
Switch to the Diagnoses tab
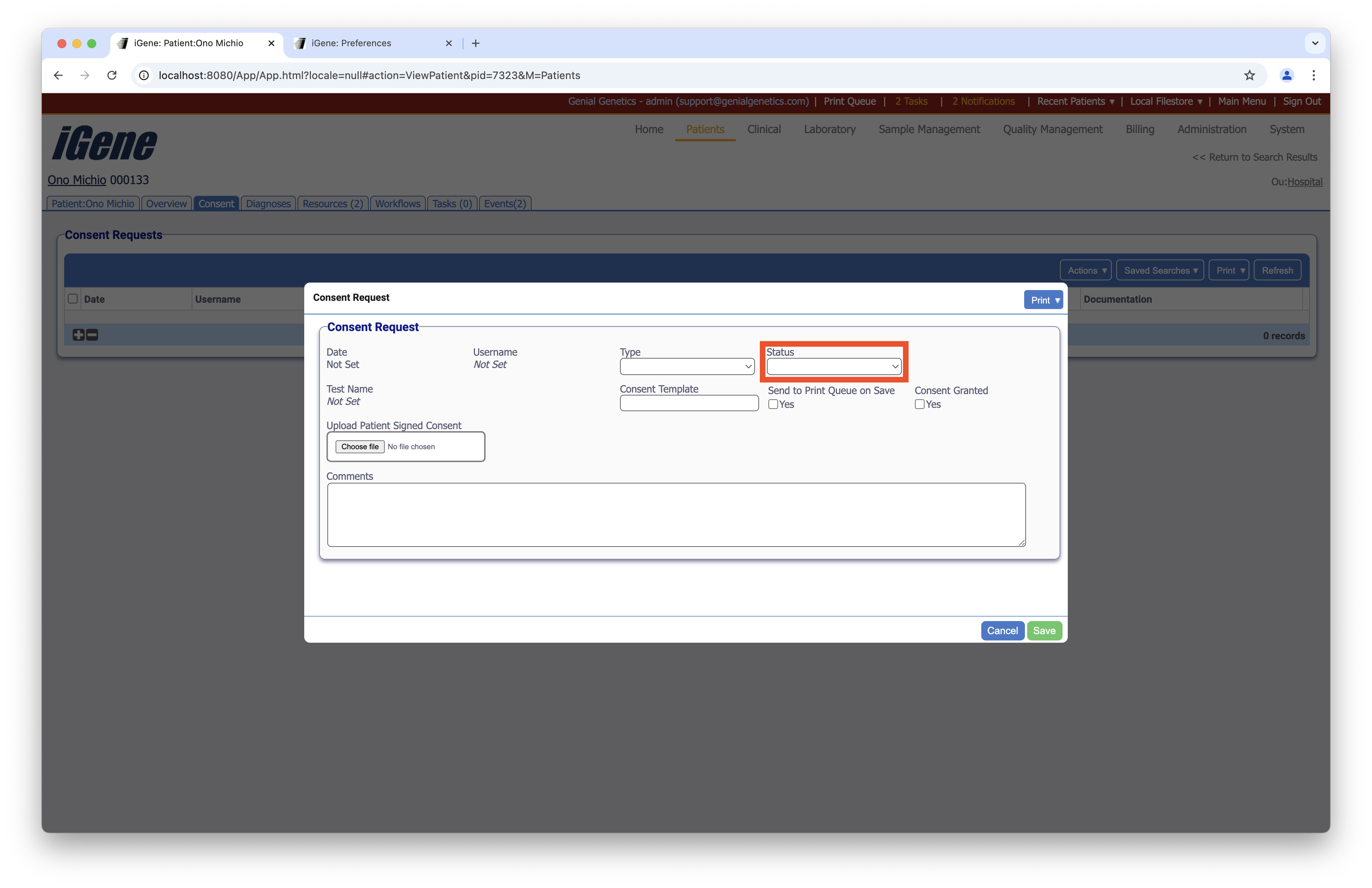pos(268,204)
